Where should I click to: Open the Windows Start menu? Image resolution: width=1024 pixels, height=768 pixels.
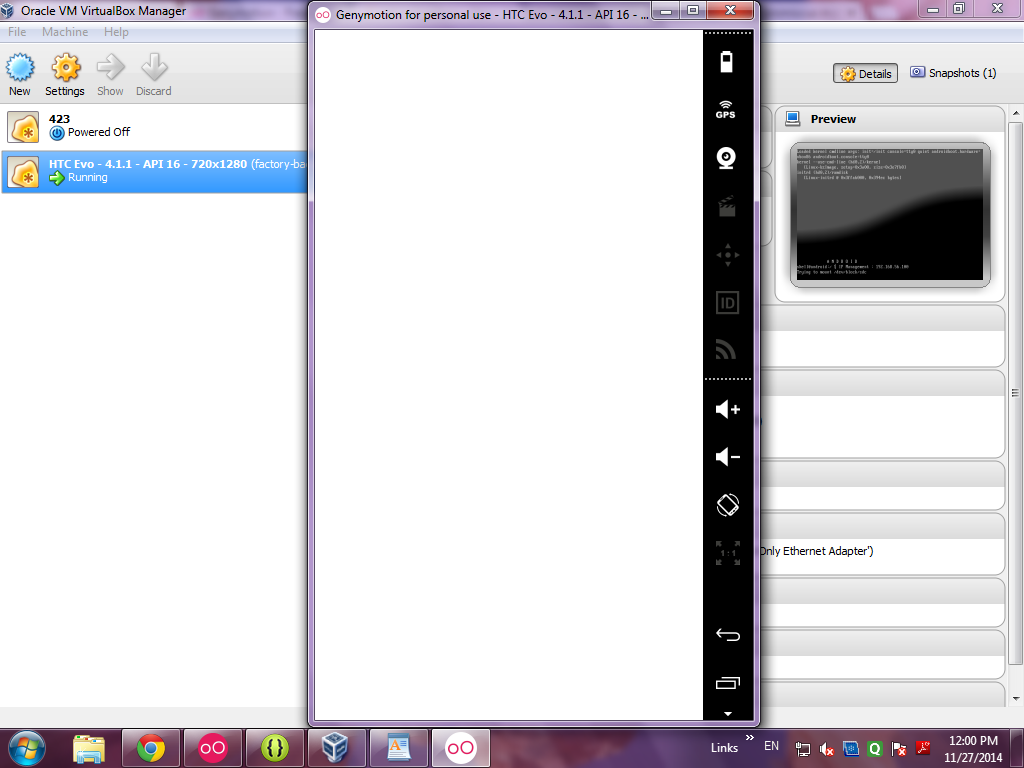pyautogui.click(x=26, y=748)
